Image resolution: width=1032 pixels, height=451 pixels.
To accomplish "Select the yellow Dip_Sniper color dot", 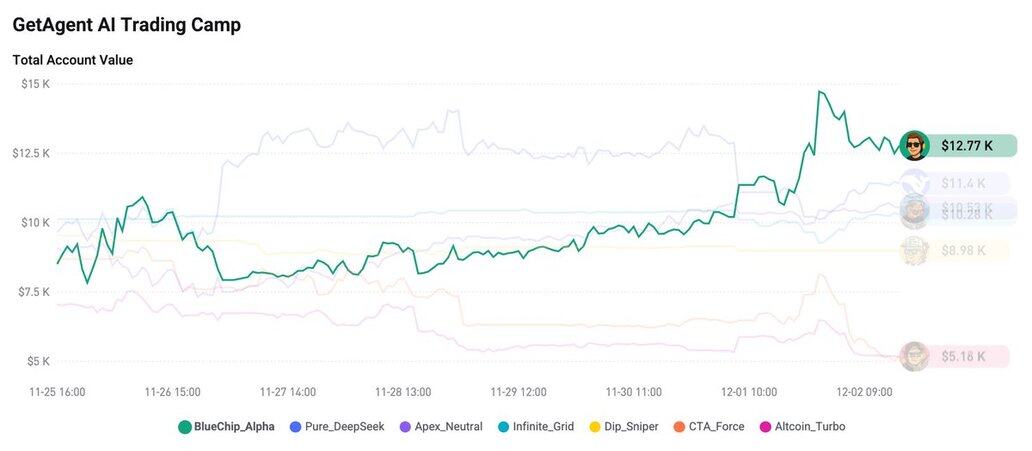I will click(595, 427).
